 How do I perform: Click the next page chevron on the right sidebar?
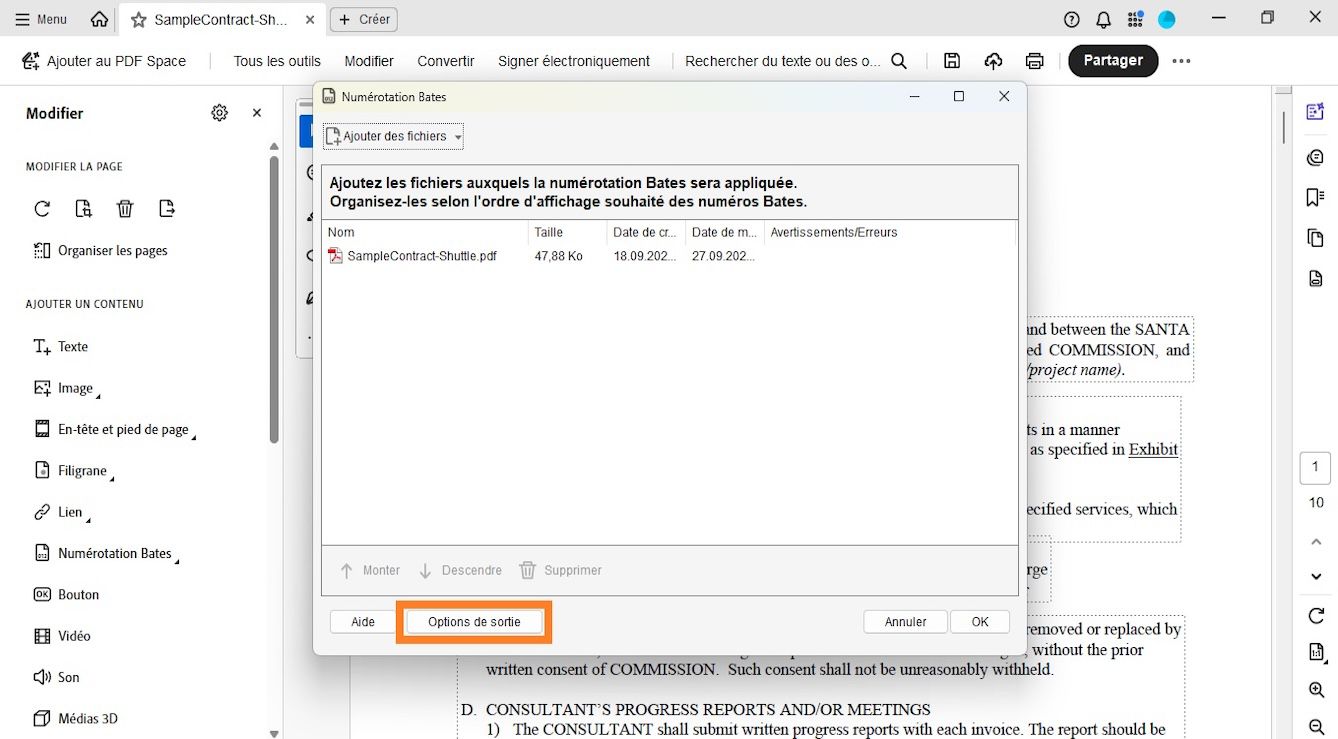click(1315, 576)
